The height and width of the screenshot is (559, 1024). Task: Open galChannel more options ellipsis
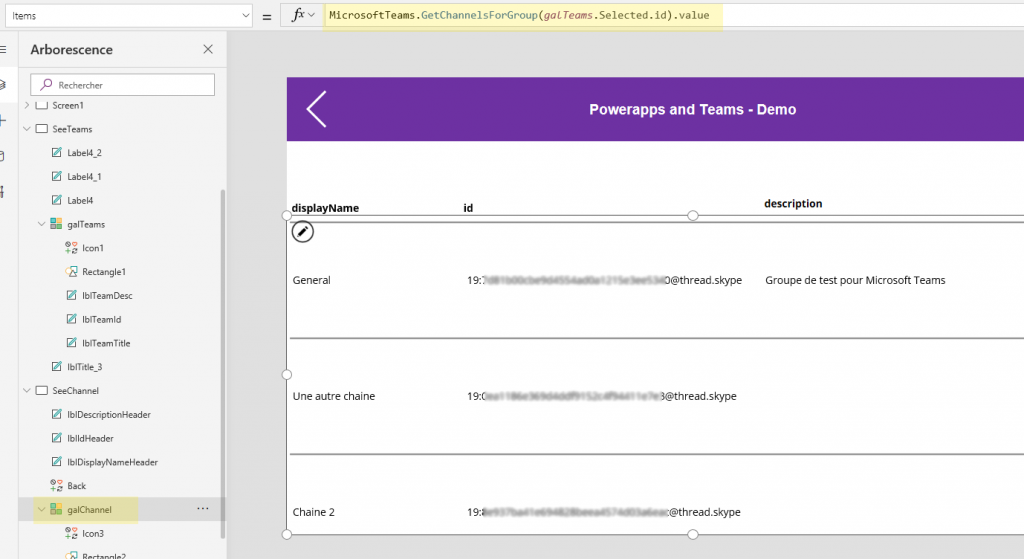pos(203,509)
